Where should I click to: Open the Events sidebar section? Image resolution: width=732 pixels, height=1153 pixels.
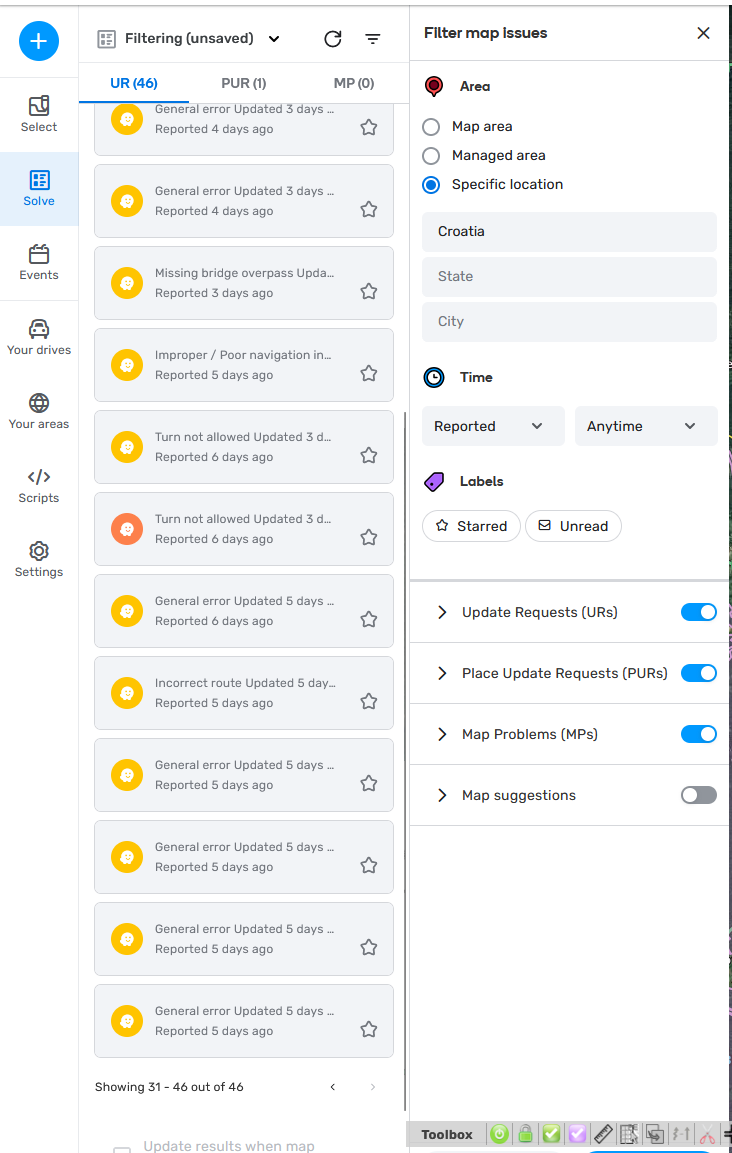(x=39, y=263)
